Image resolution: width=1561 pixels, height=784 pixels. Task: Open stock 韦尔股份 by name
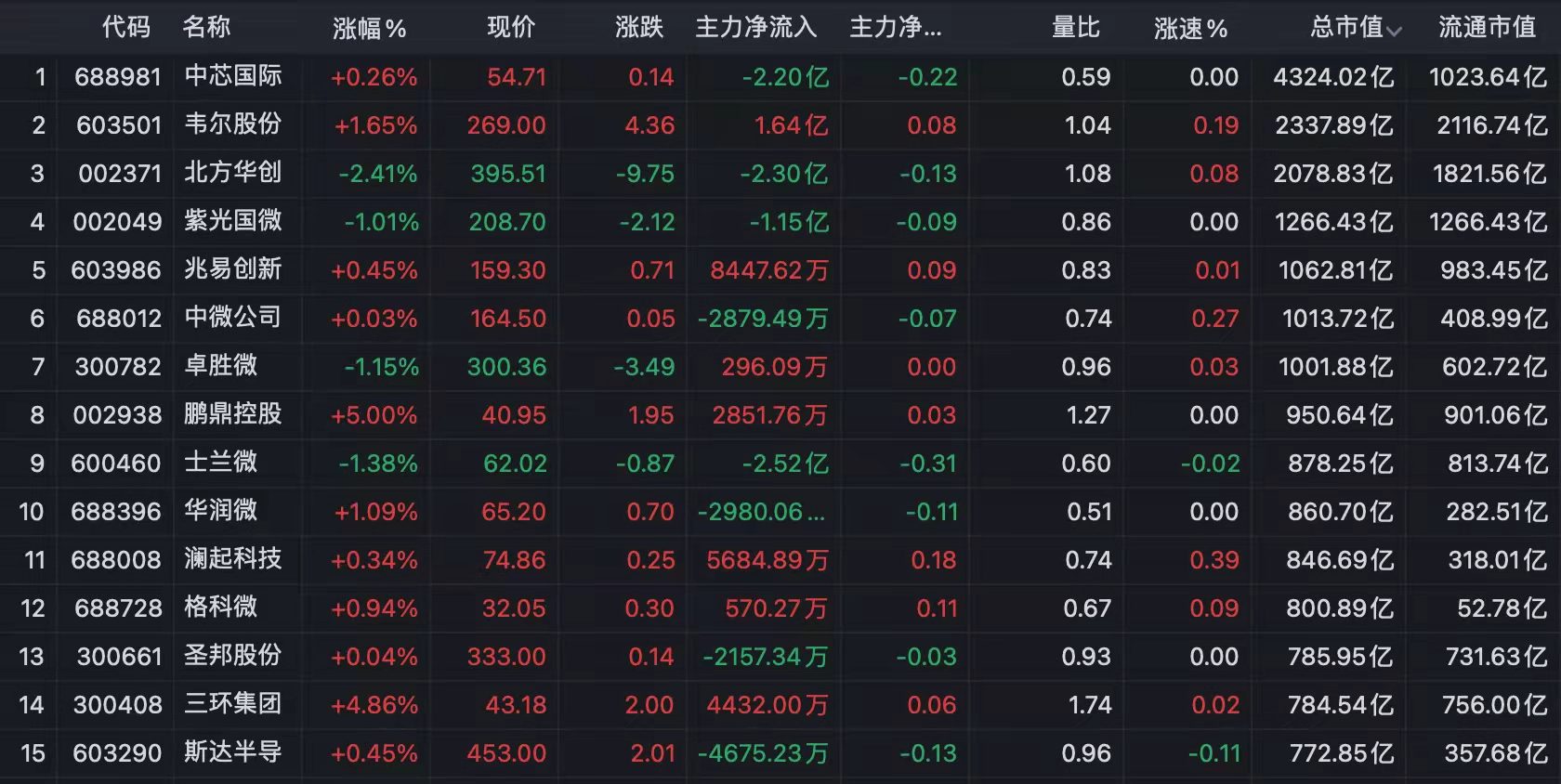click(x=233, y=124)
